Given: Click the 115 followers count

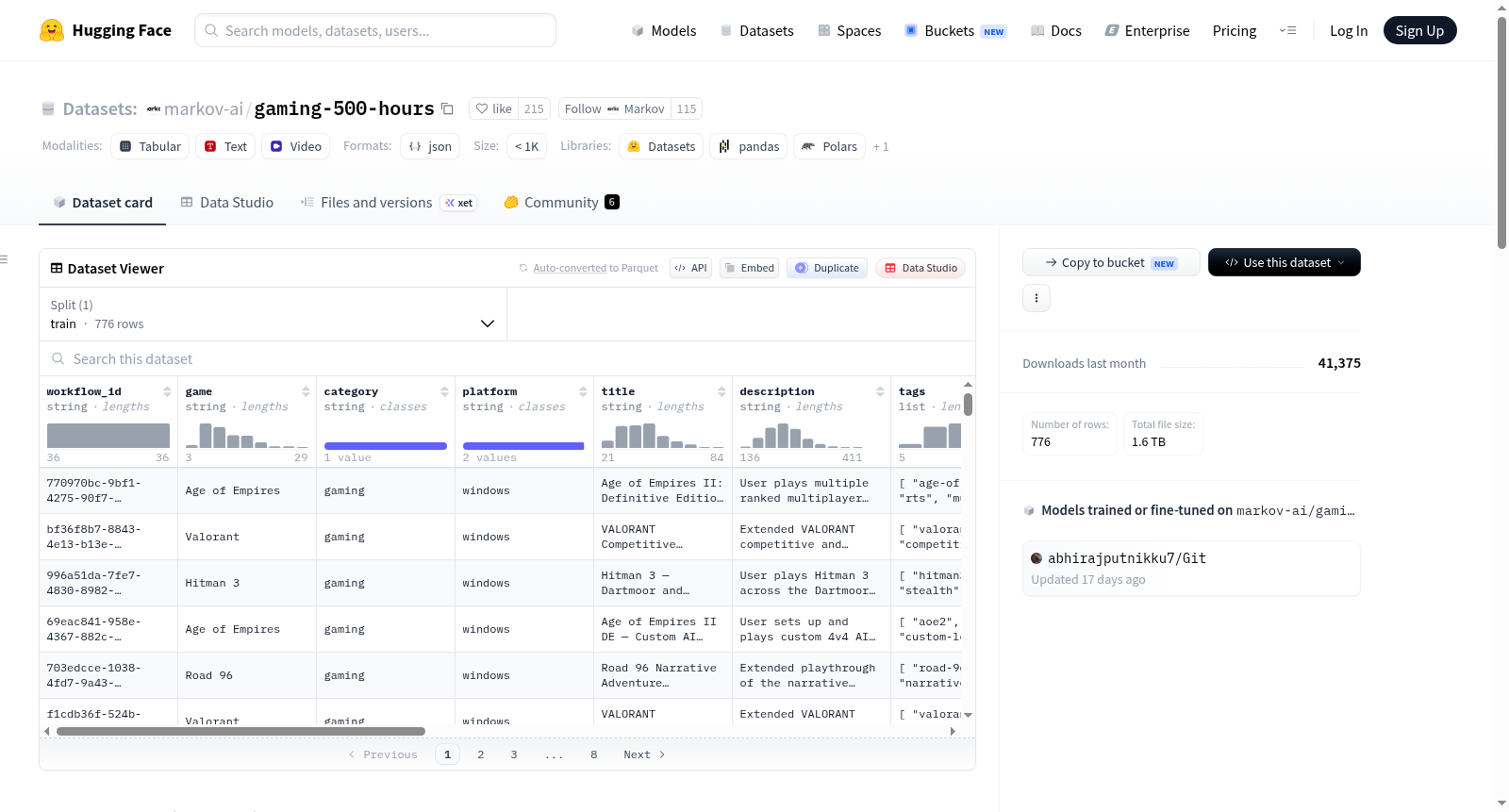Looking at the screenshot, I should pyautogui.click(x=687, y=108).
